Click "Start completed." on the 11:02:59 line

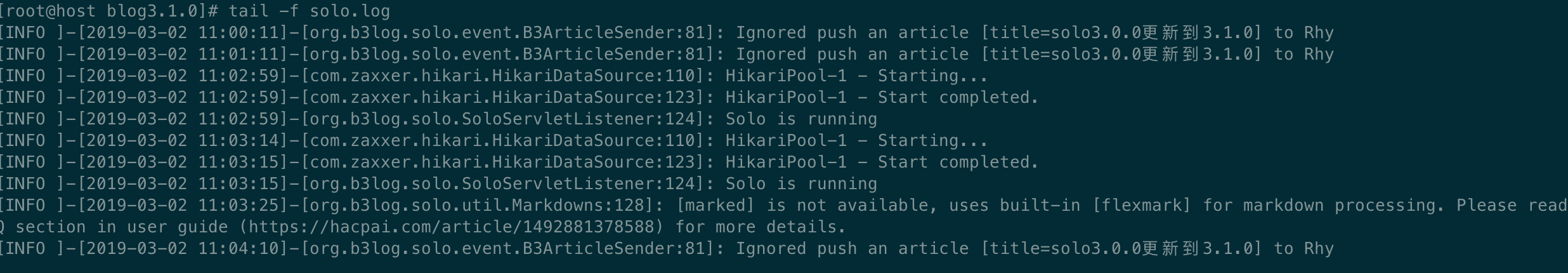pos(958,97)
